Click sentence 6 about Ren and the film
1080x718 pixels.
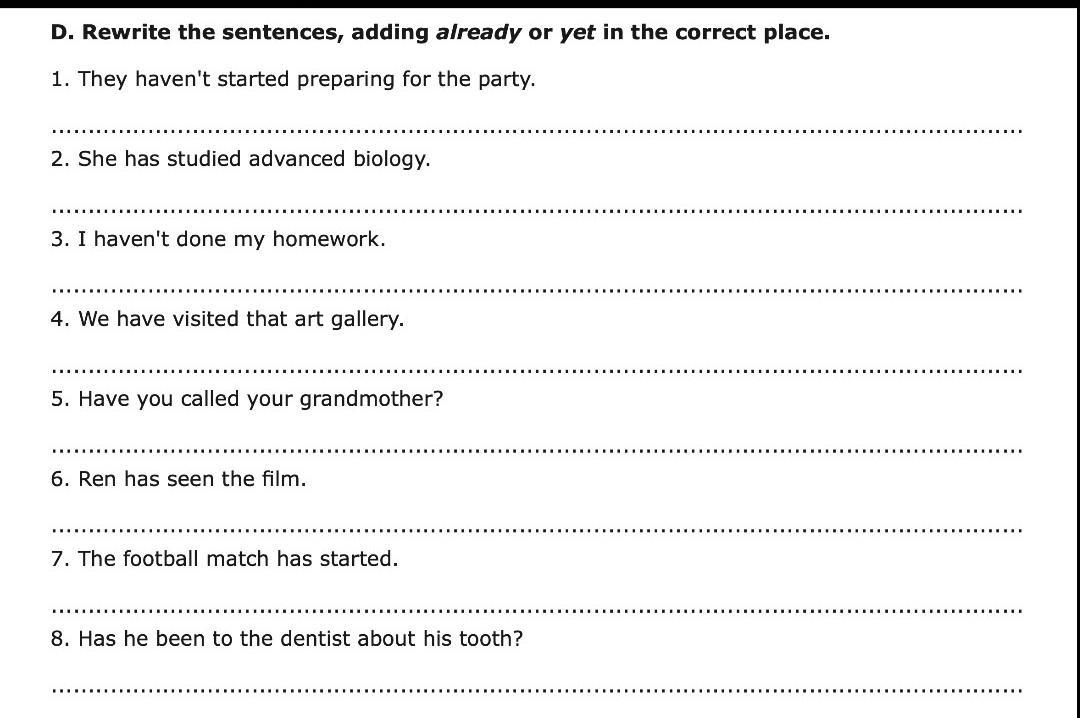(178, 479)
